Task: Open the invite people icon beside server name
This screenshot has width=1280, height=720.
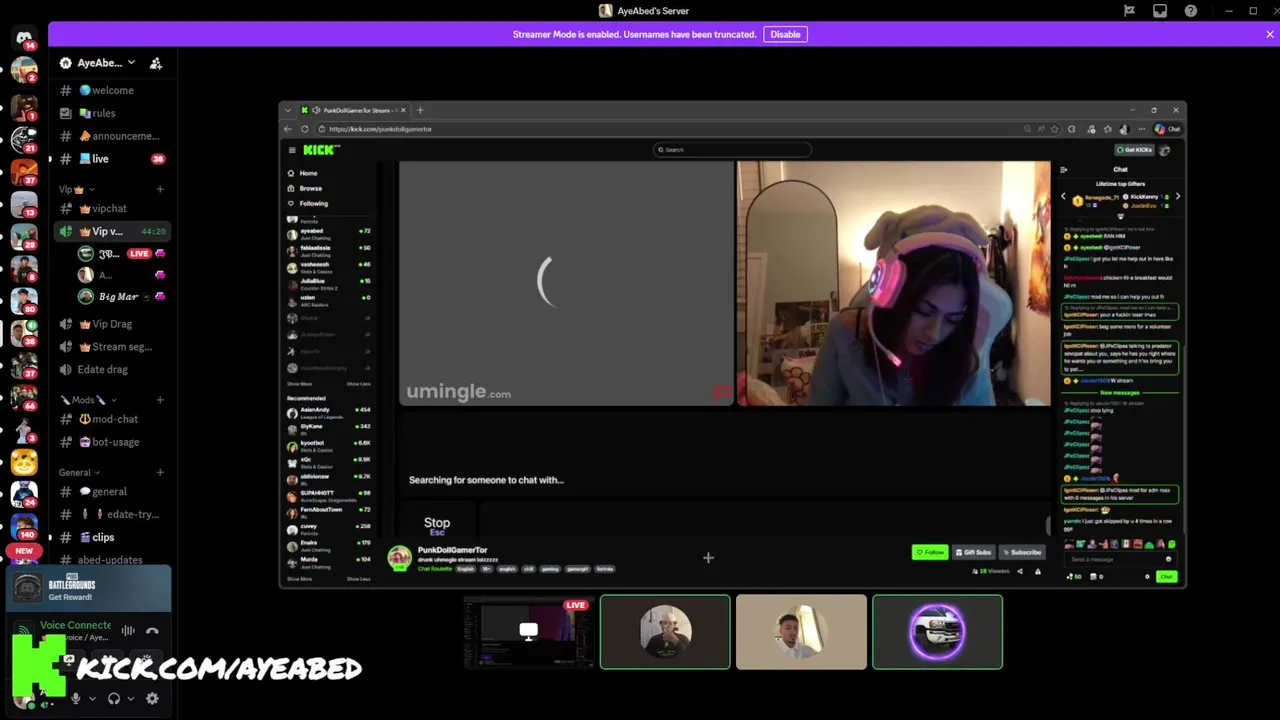Action: [156, 63]
